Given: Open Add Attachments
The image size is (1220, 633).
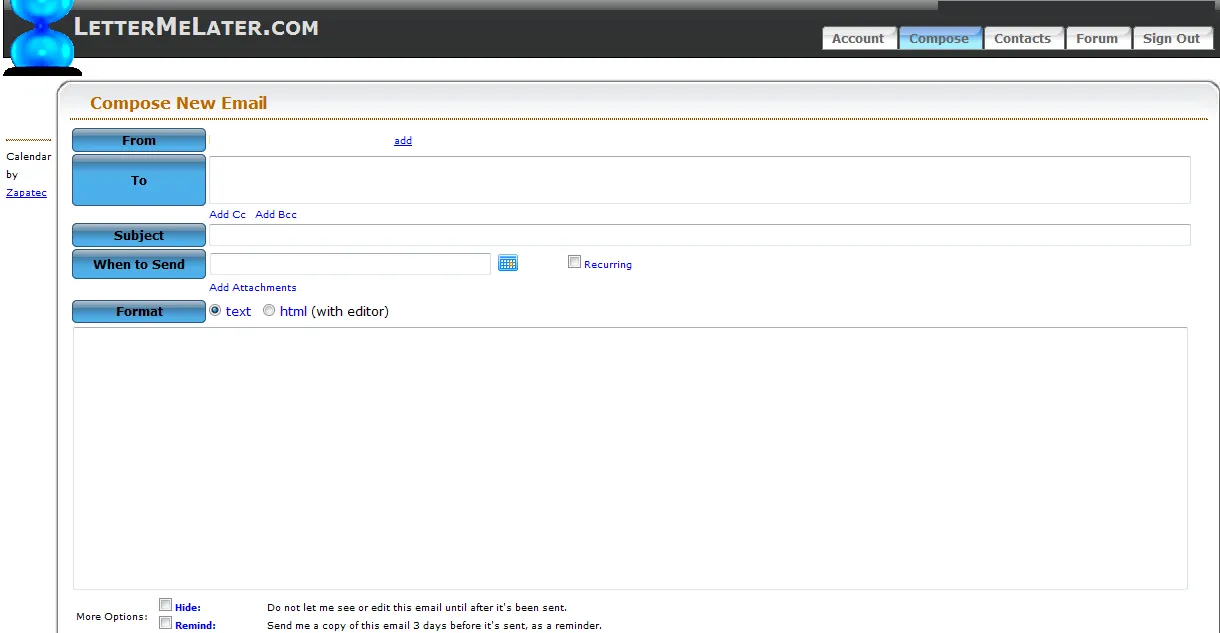Looking at the screenshot, I should tap(252, 287).
